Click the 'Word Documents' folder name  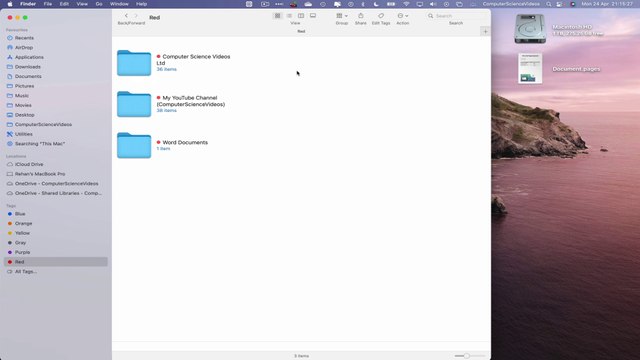coord(185,142)
